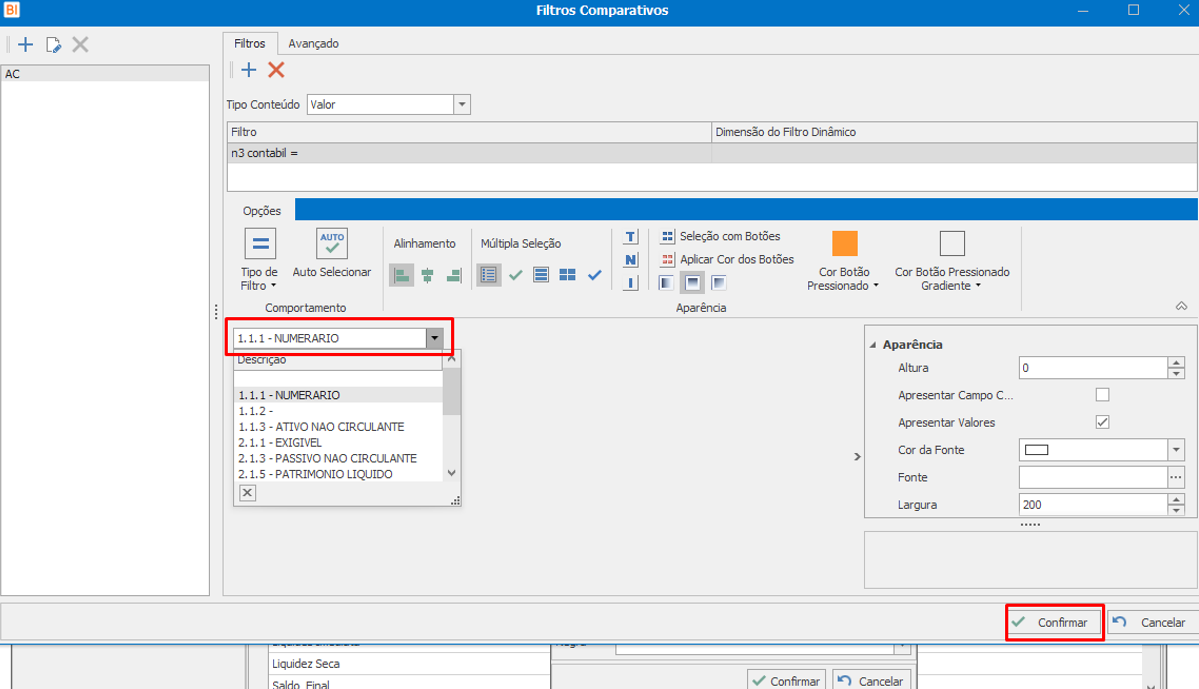Click the T appearance icon
This screenshot has height=689, width=1199.
631,237
